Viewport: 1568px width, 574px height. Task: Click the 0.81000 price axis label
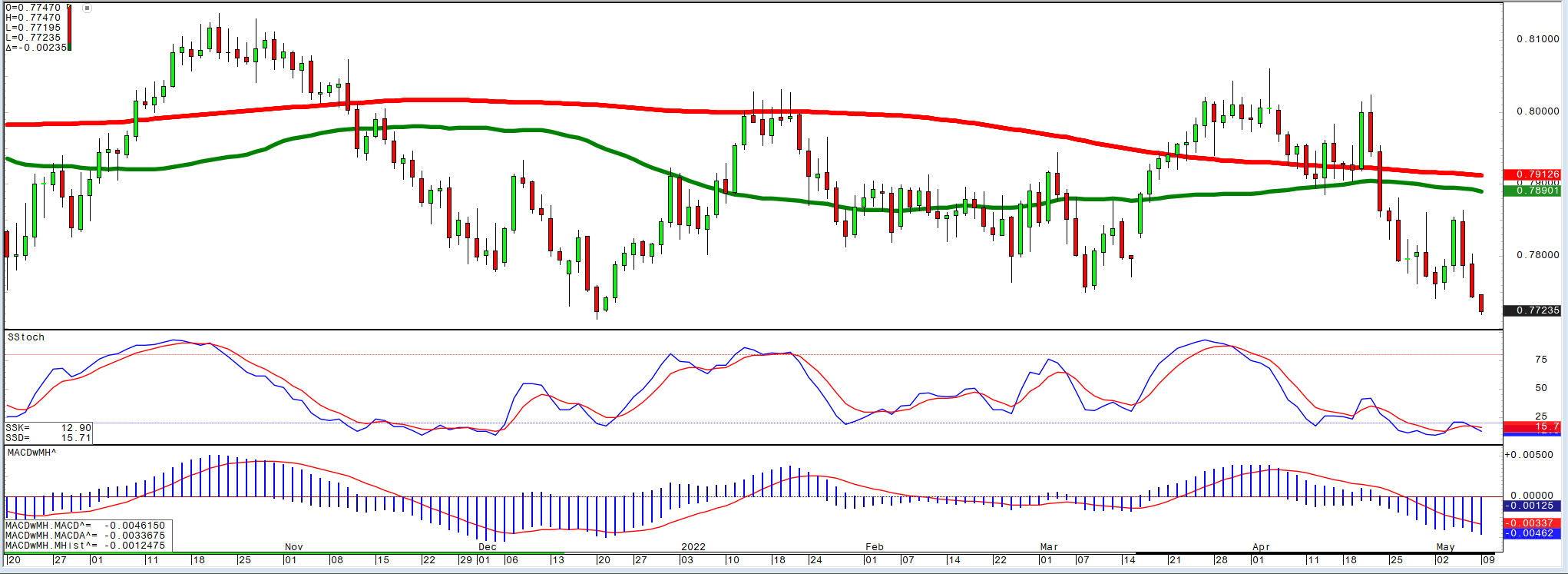tap(1537, 39)
